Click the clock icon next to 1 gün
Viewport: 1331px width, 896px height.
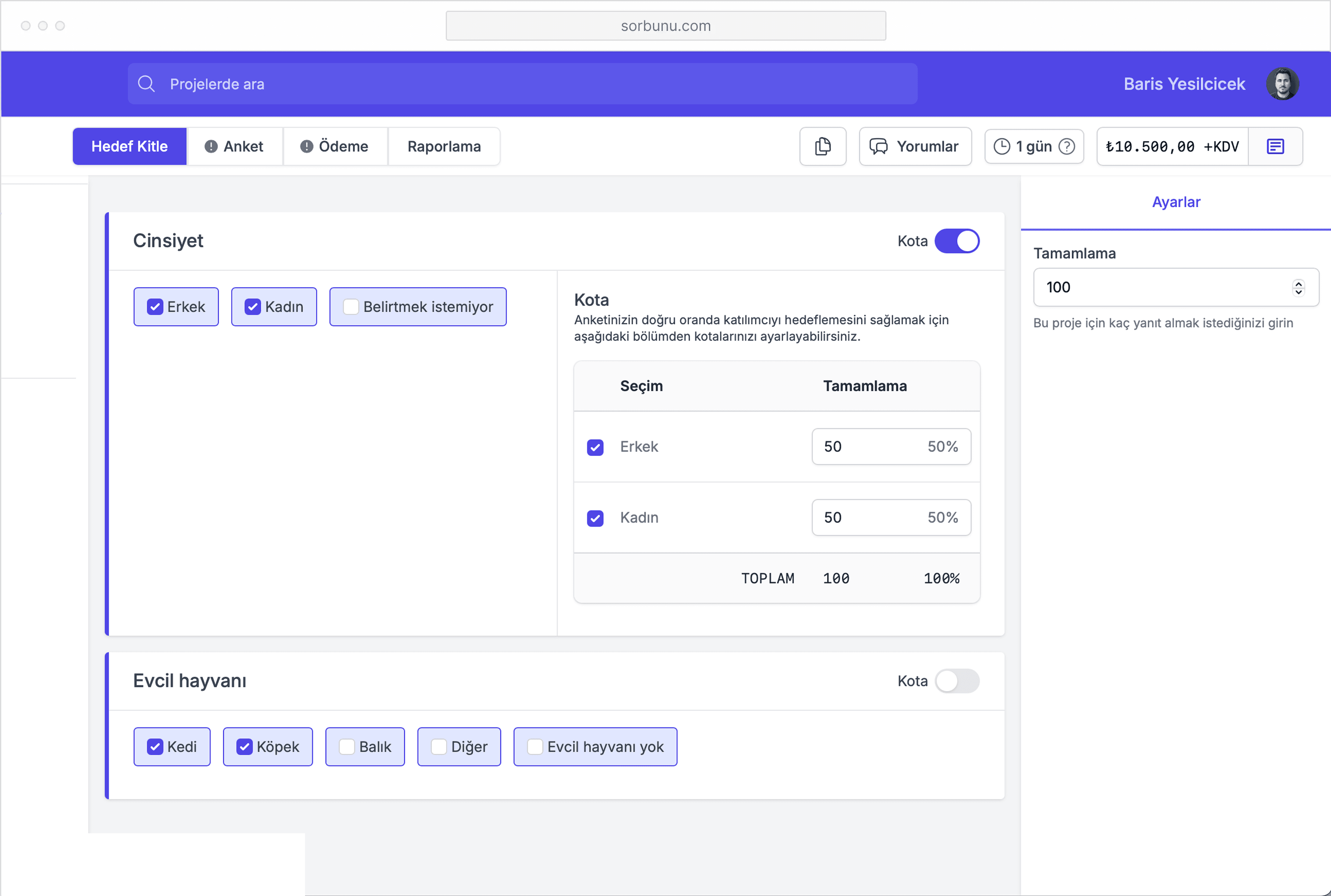[x=1001, y=146]
